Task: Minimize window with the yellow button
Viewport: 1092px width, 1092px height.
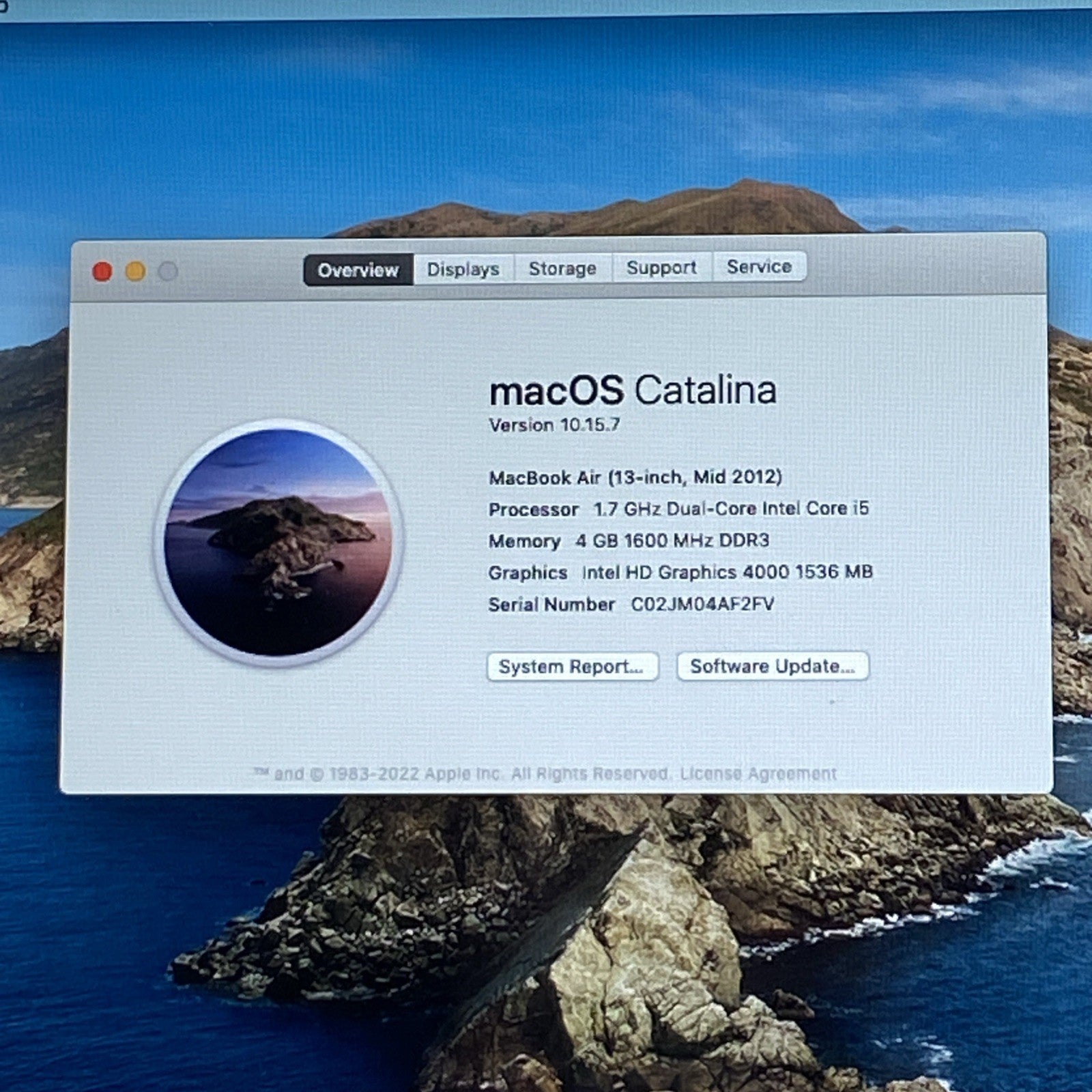Action: coord(135,272)
